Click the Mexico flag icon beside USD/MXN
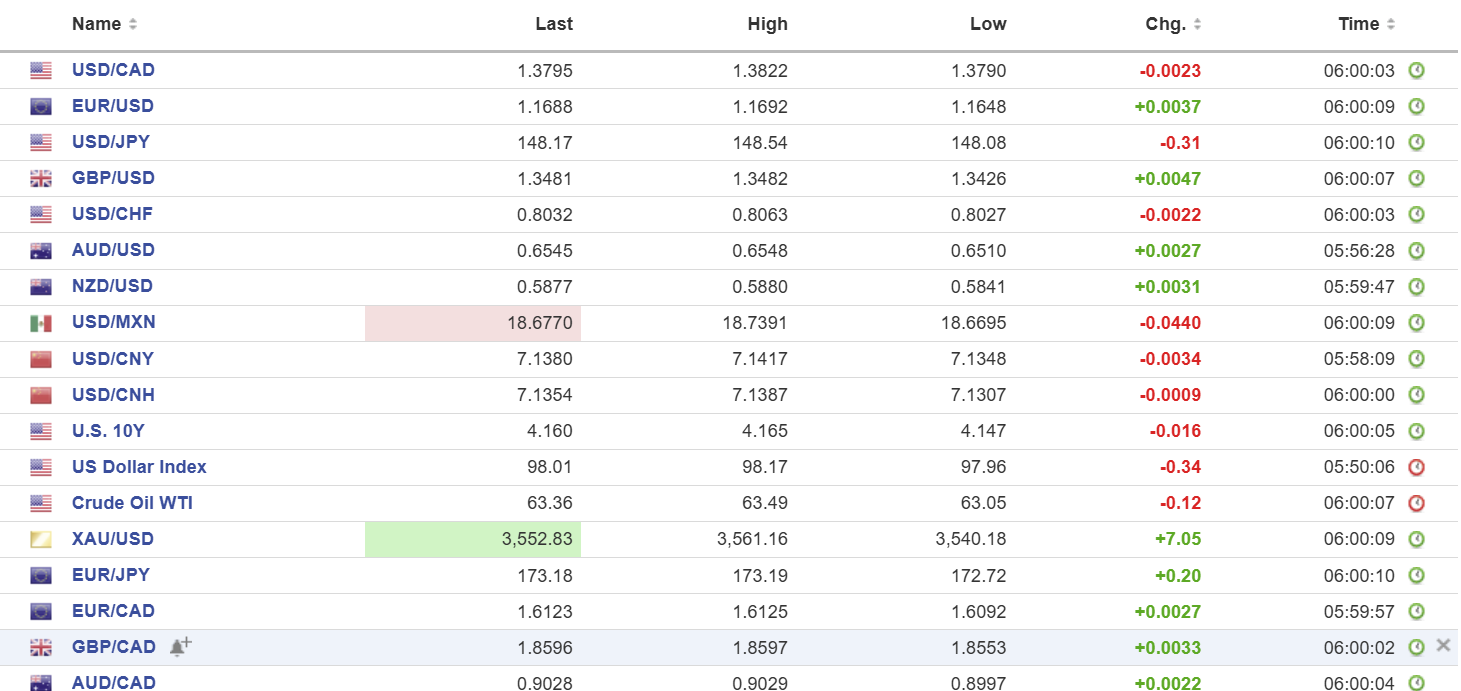 (x=41, y=323)
